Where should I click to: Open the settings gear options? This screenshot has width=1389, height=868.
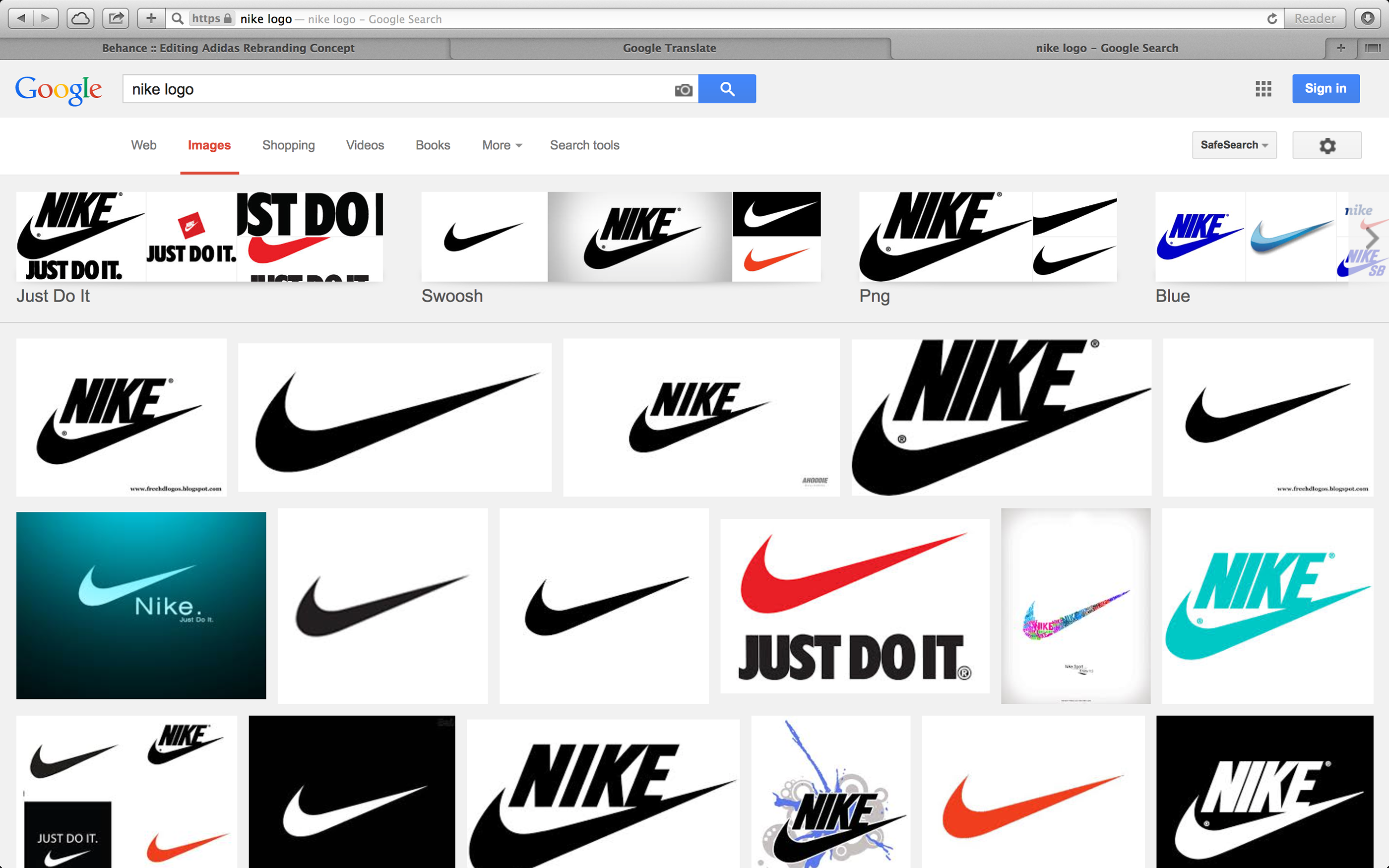pos(1326,145)
